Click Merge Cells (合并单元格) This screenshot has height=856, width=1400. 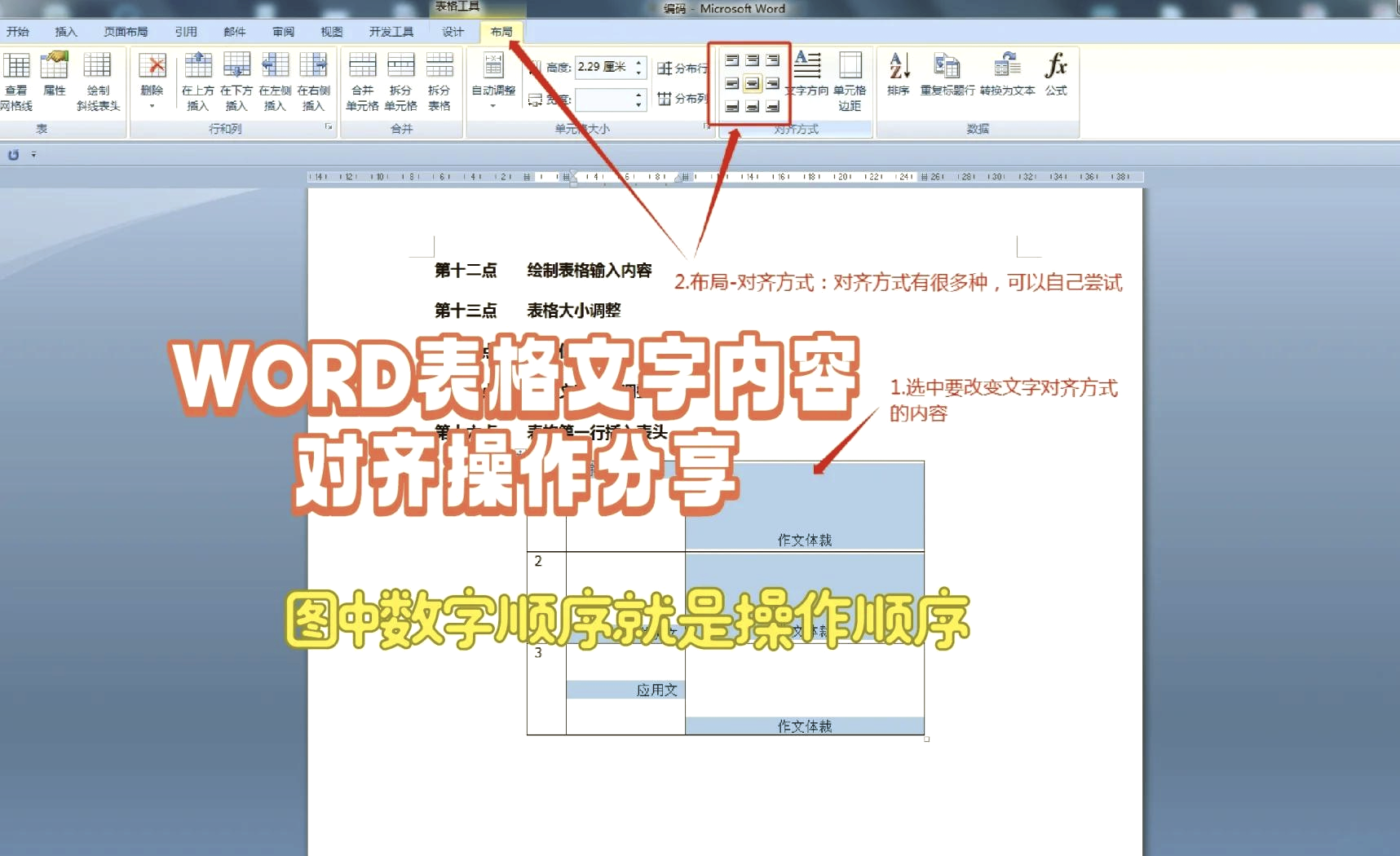(362, 81)
